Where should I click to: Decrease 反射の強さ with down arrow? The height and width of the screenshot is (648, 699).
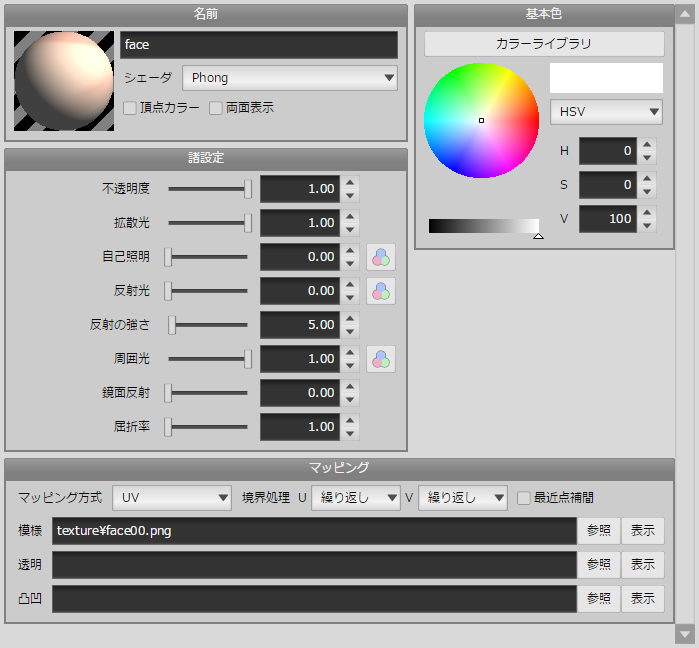[350, 332]
